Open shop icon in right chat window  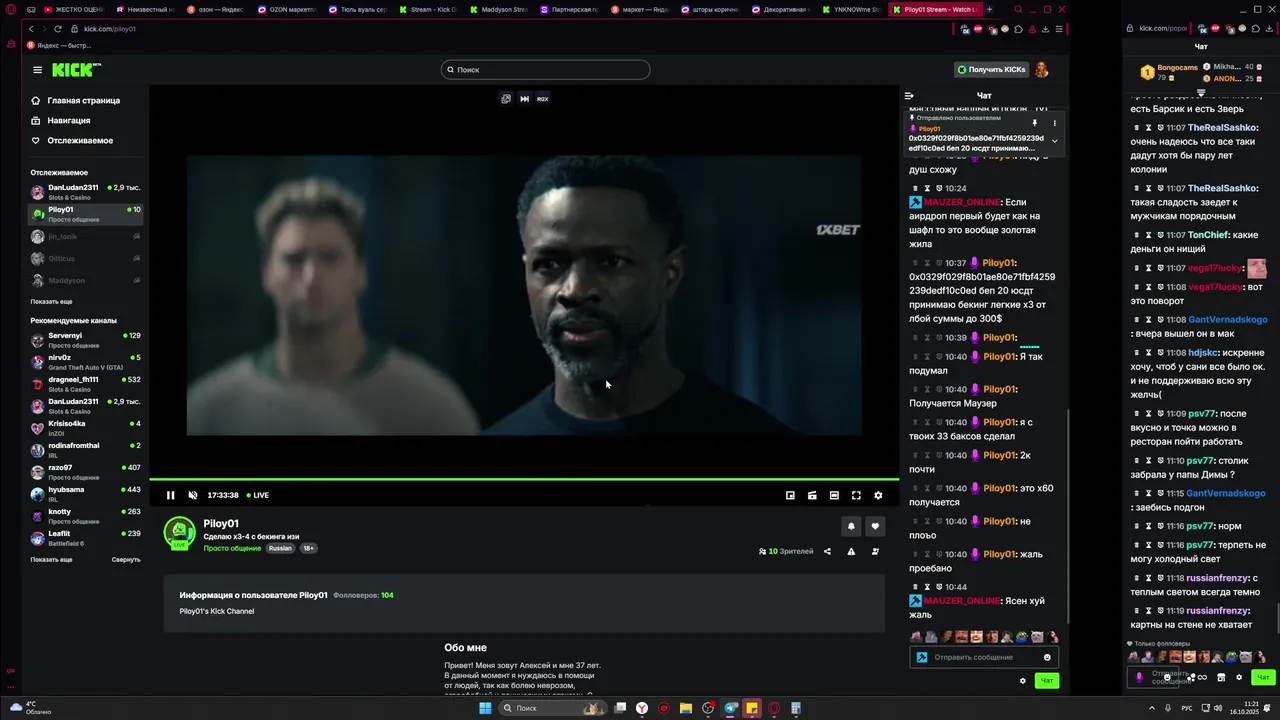1221,677
